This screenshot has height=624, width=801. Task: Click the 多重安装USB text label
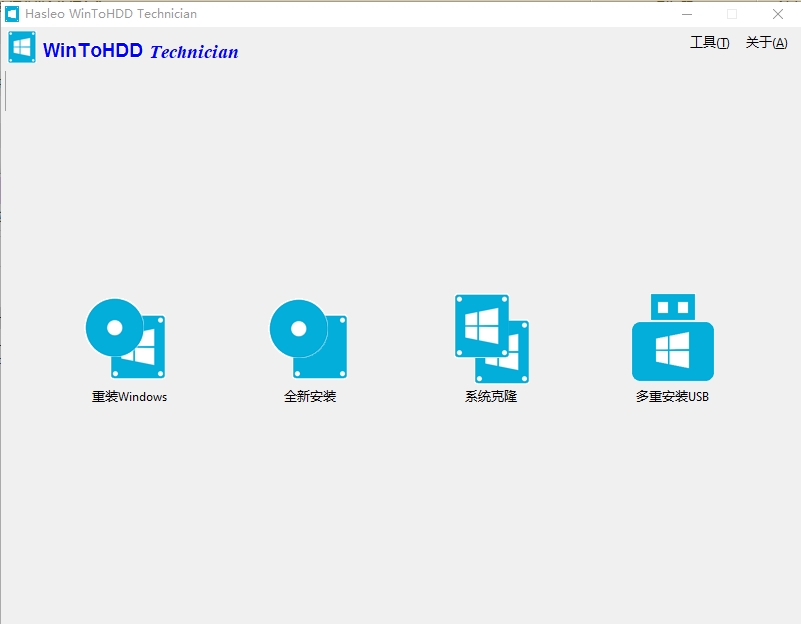click(x=672, y=396)
